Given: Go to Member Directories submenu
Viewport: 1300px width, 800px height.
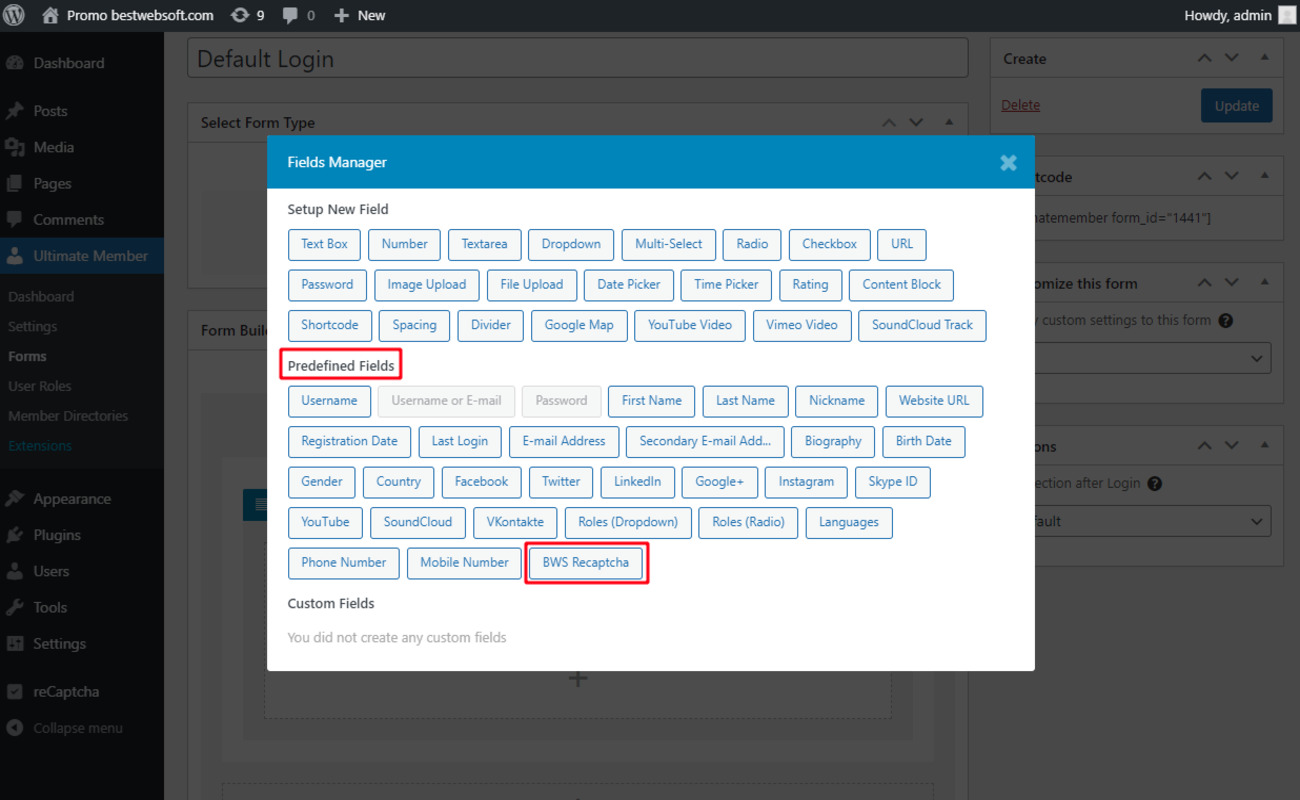Looking at the screenshot, I should pyautogui.click(x=68, y=416).
